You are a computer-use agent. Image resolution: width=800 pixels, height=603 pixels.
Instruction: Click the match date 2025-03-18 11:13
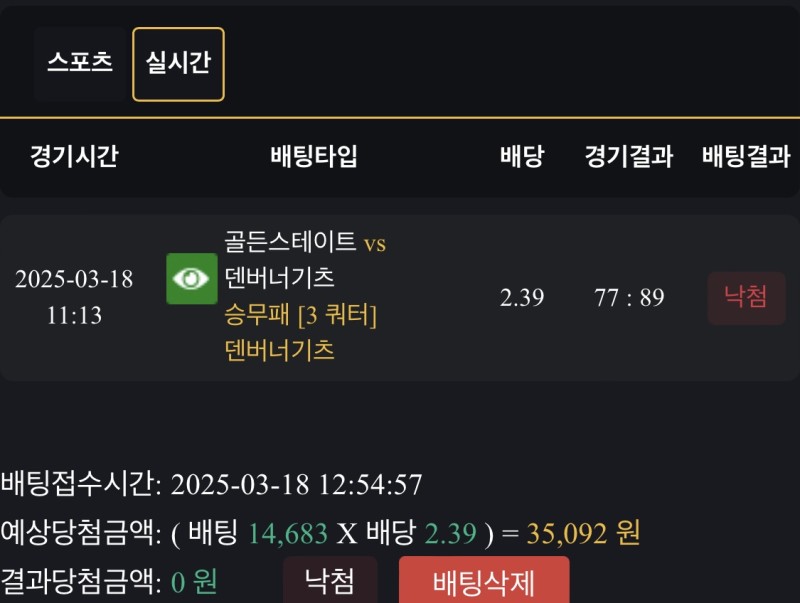74,297
